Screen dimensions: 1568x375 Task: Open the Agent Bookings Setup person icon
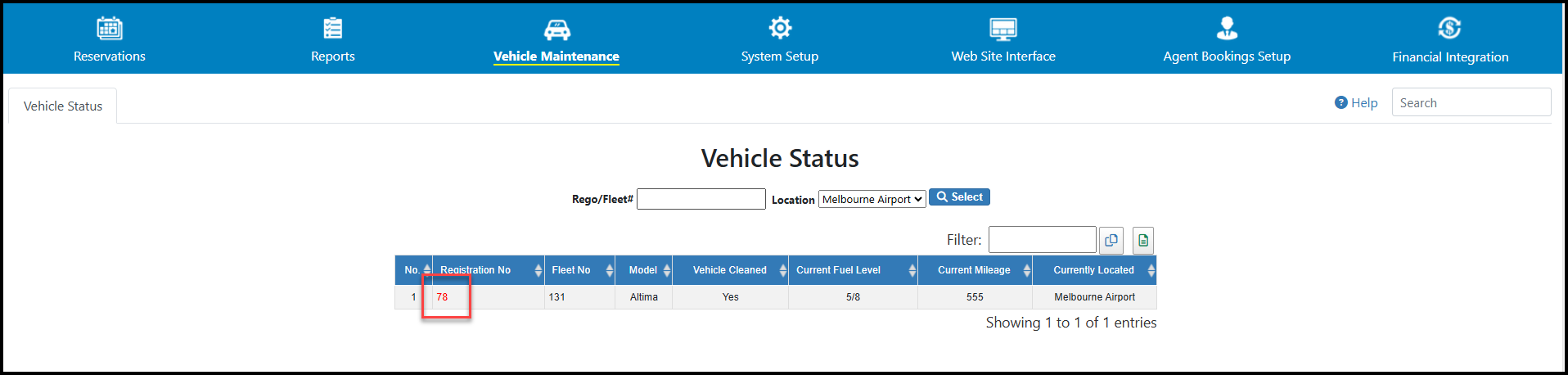point(1227,29)
